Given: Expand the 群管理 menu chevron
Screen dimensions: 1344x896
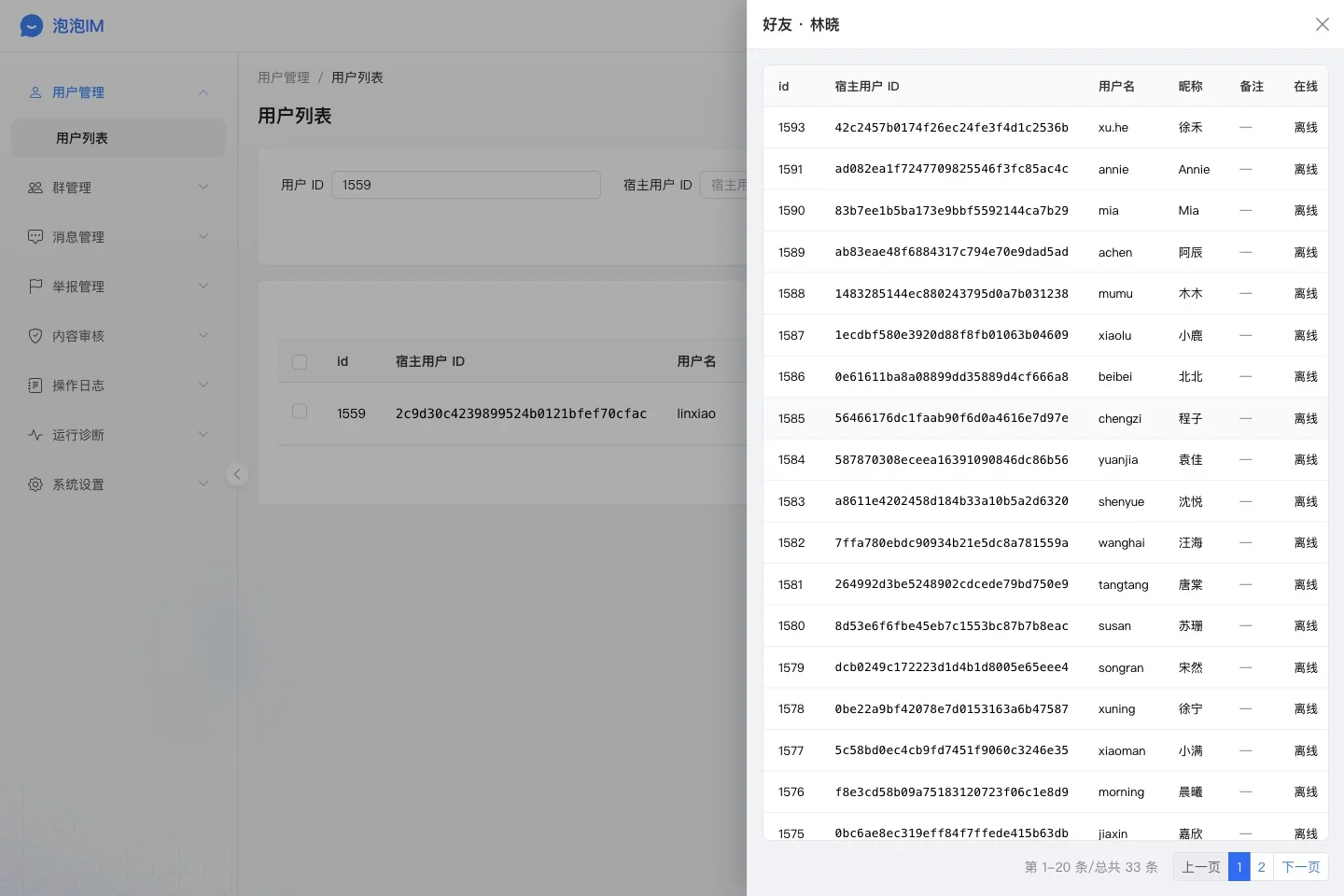Looking at the screenshot, I should pyautogui.click(x=203, y=188).
